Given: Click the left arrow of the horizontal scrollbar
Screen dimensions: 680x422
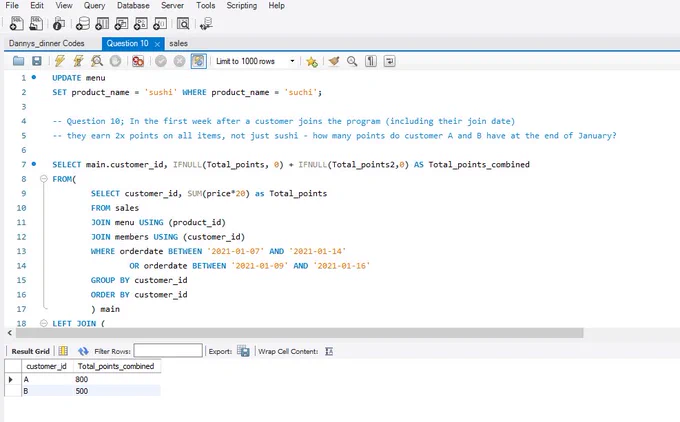Looking at the screenshot, I should tap(10, 333).
